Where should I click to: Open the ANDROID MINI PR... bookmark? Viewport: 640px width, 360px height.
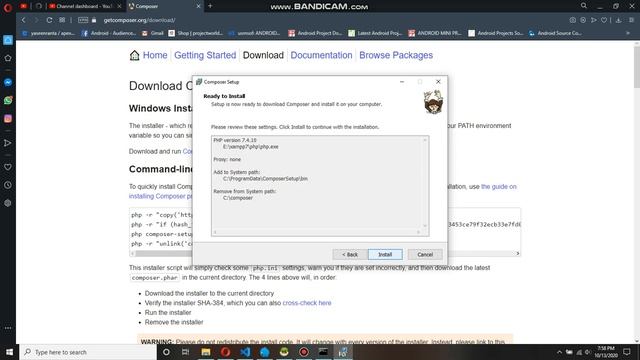(435, 33)
